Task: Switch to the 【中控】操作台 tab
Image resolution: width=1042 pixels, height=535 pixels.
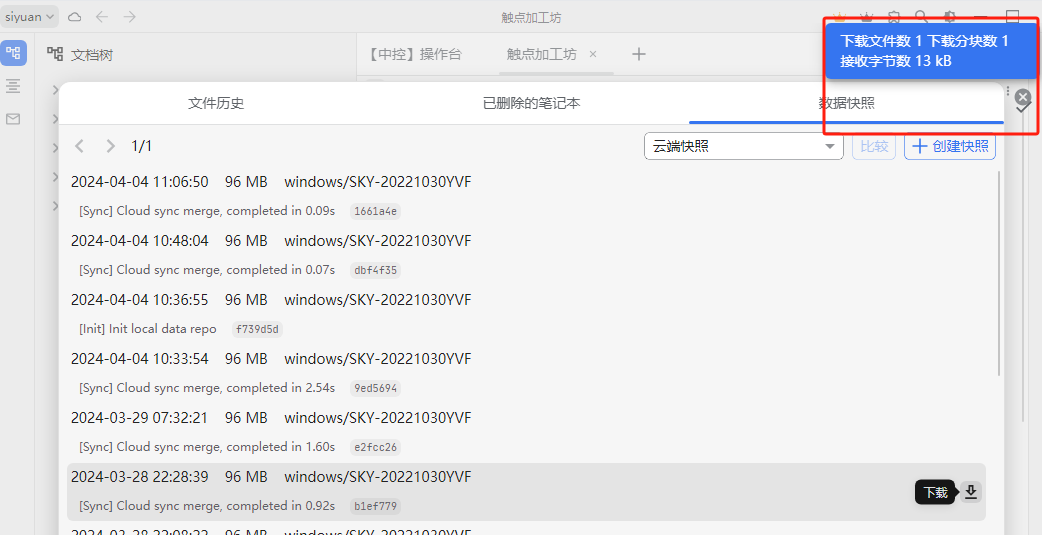Action: tap(415, 54)
